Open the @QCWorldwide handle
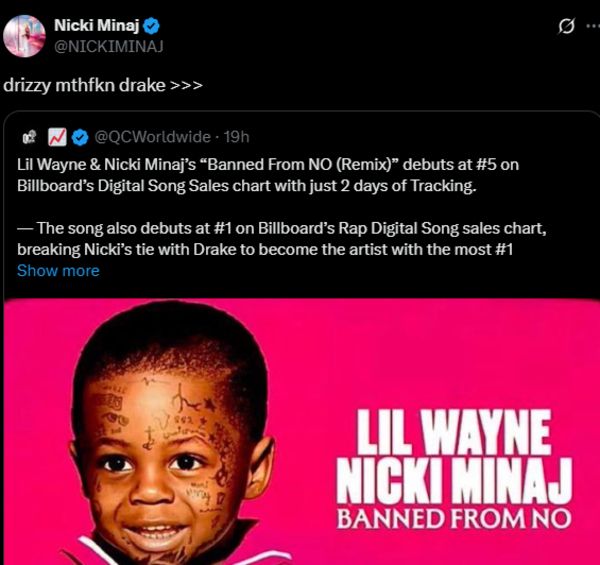The width and height of the screenshot is (600, 565). (152, 137)
